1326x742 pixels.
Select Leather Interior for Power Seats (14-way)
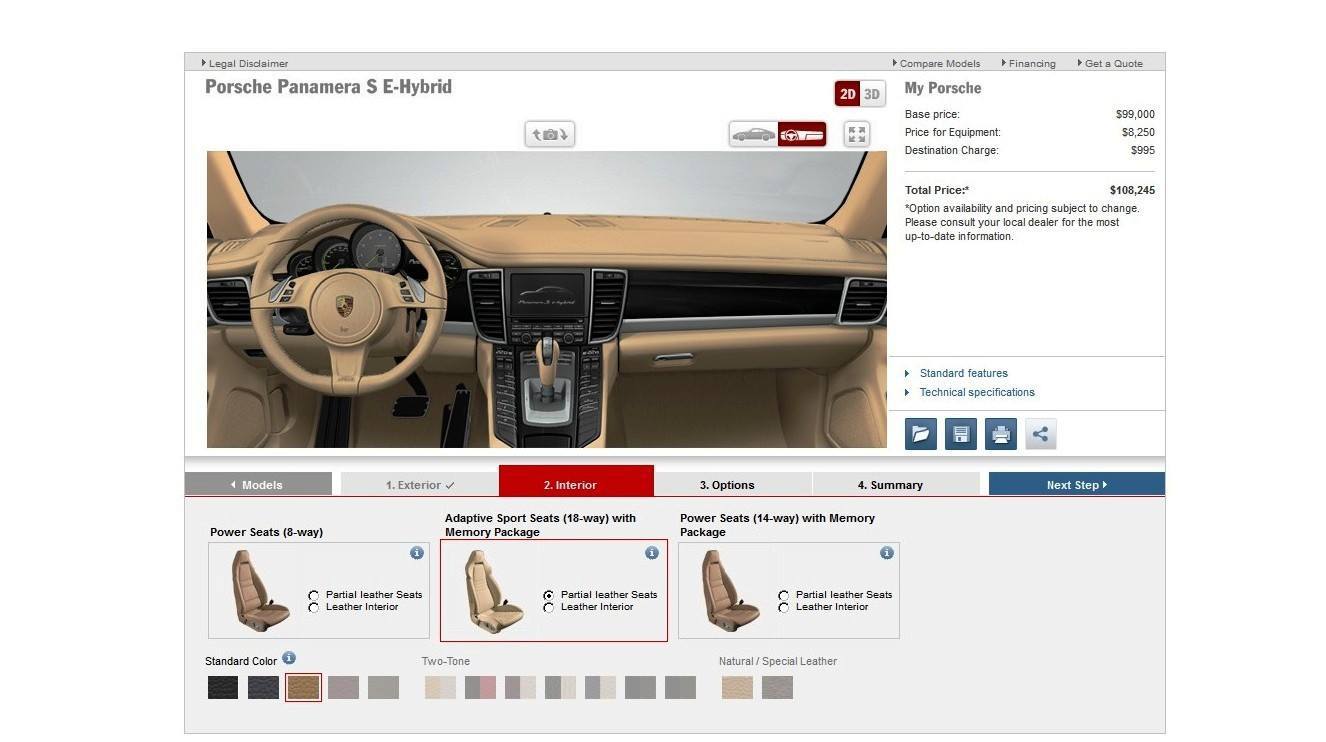(x=784, y=607)
